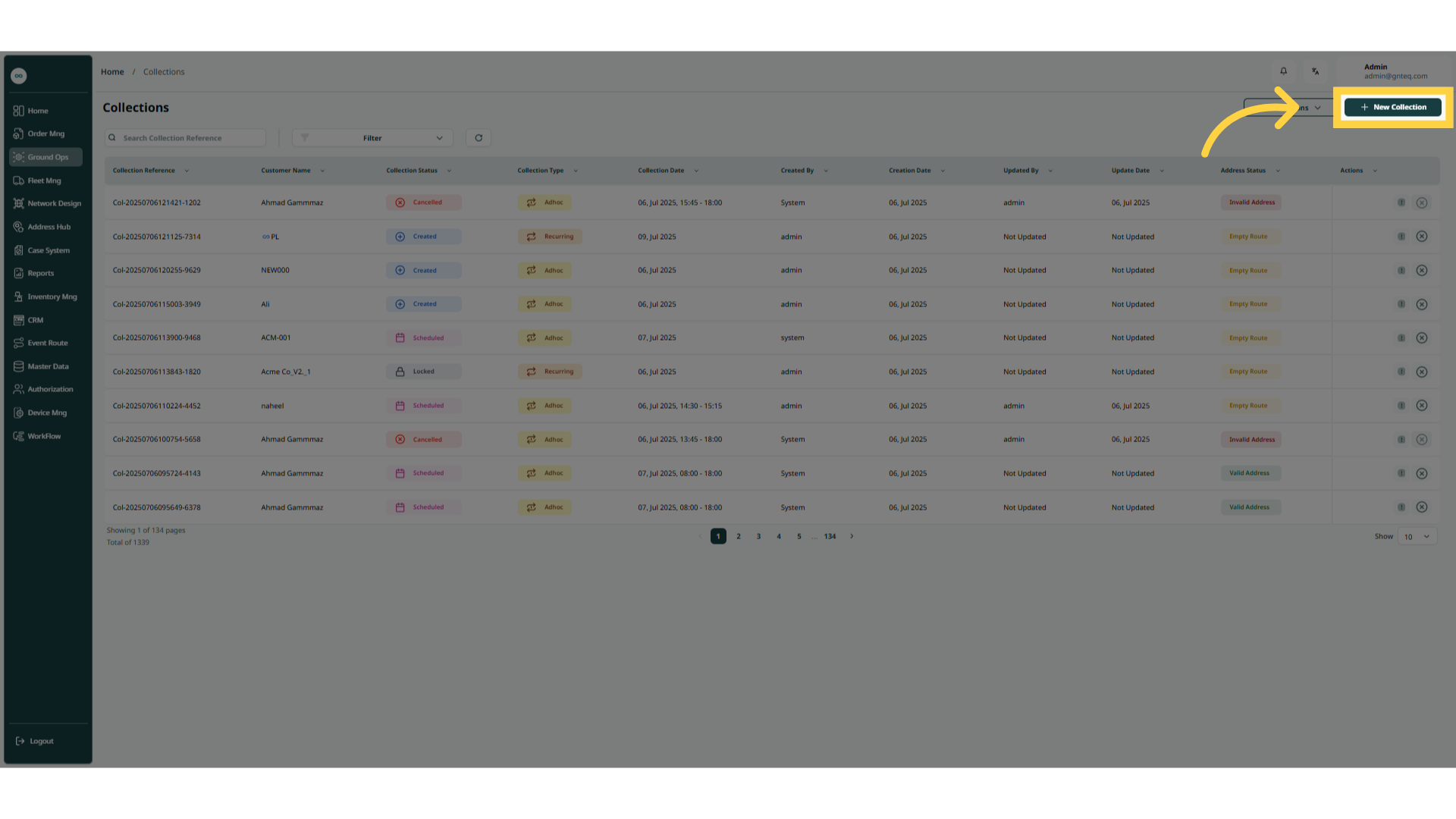Click customer name naheel
1456x819 pixels.
pos(272,406)
